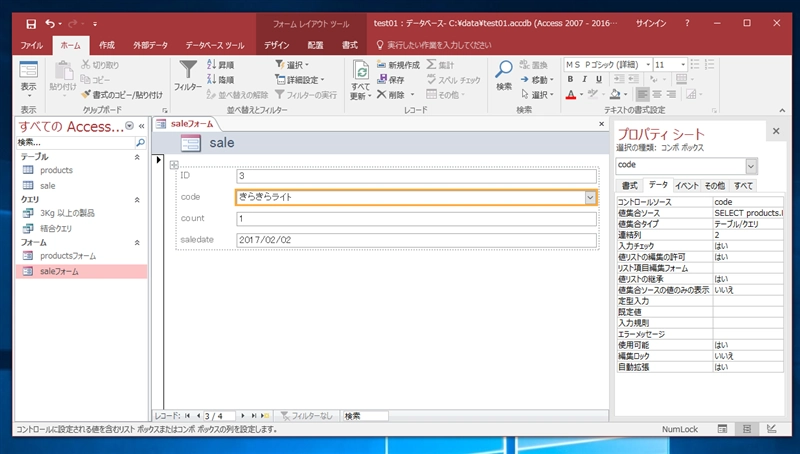Open the デザイン ribbon tab
The width and height of the screenshot is (800, 454).
click(277, 45)
